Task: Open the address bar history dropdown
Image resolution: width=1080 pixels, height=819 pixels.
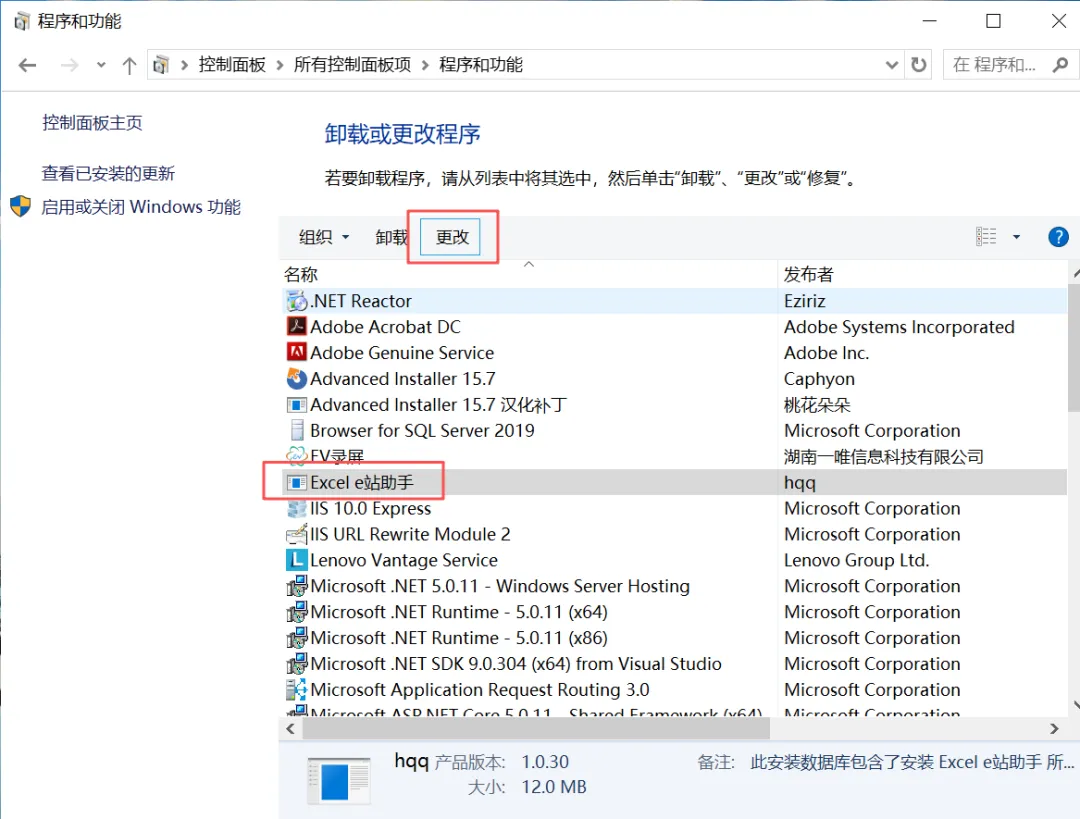Action: [x=891, y=65]
